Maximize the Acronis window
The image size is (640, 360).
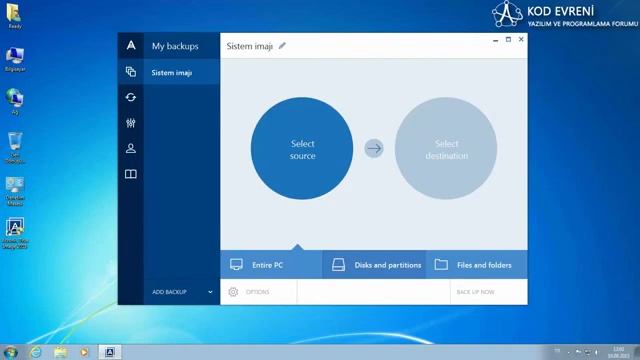[508, 40]
